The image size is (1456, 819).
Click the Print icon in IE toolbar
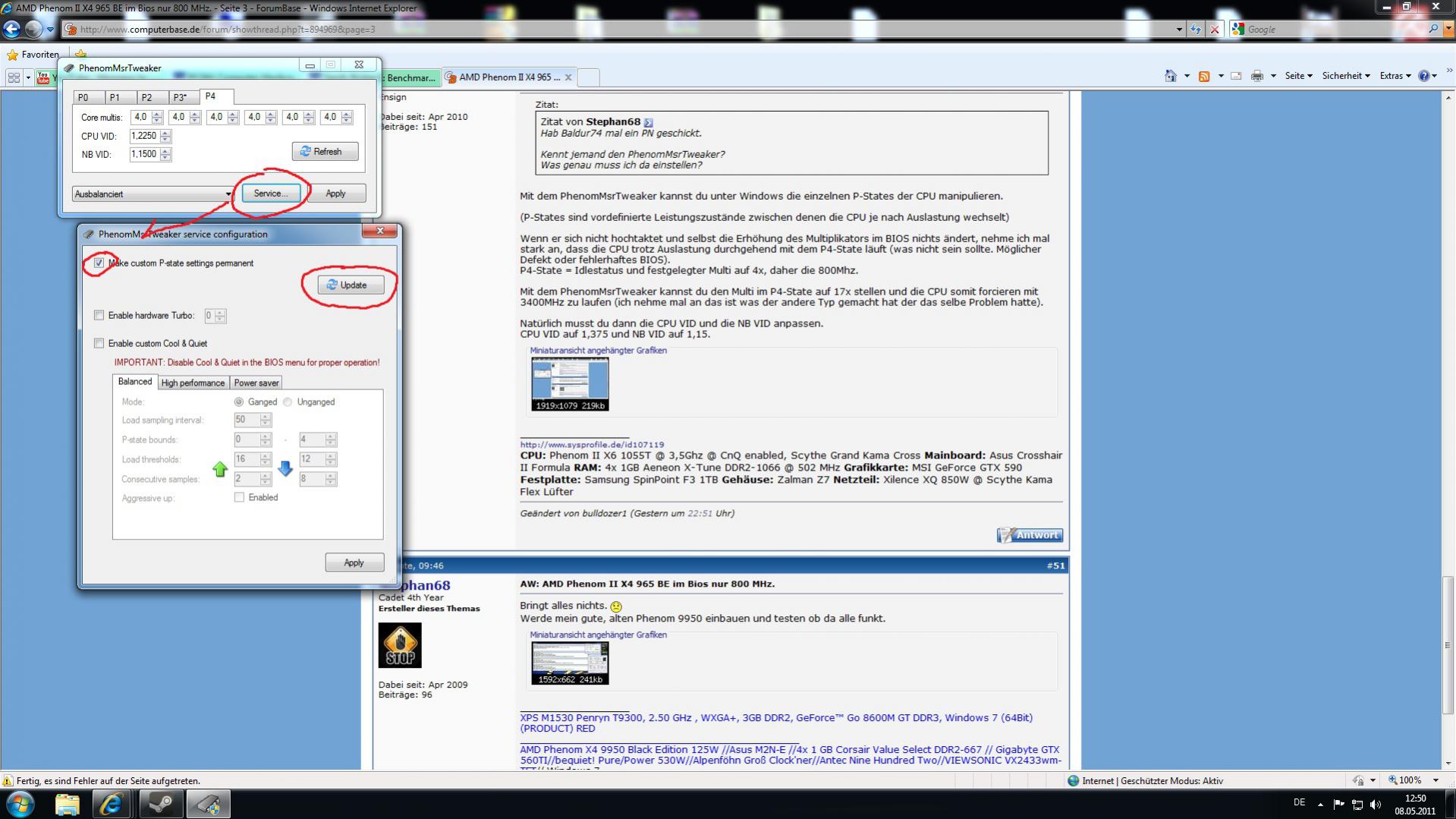(x=1257, y=76)
